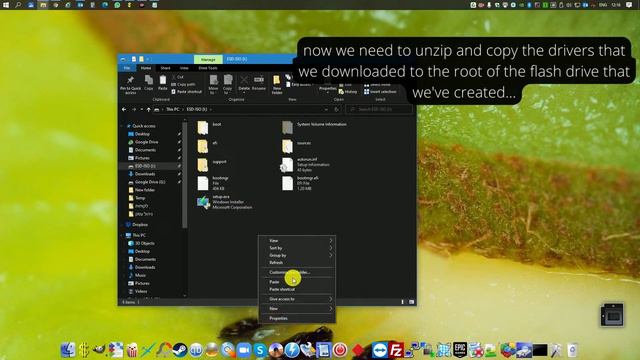
Task: Select the support folder
Action: pos(212,164)
